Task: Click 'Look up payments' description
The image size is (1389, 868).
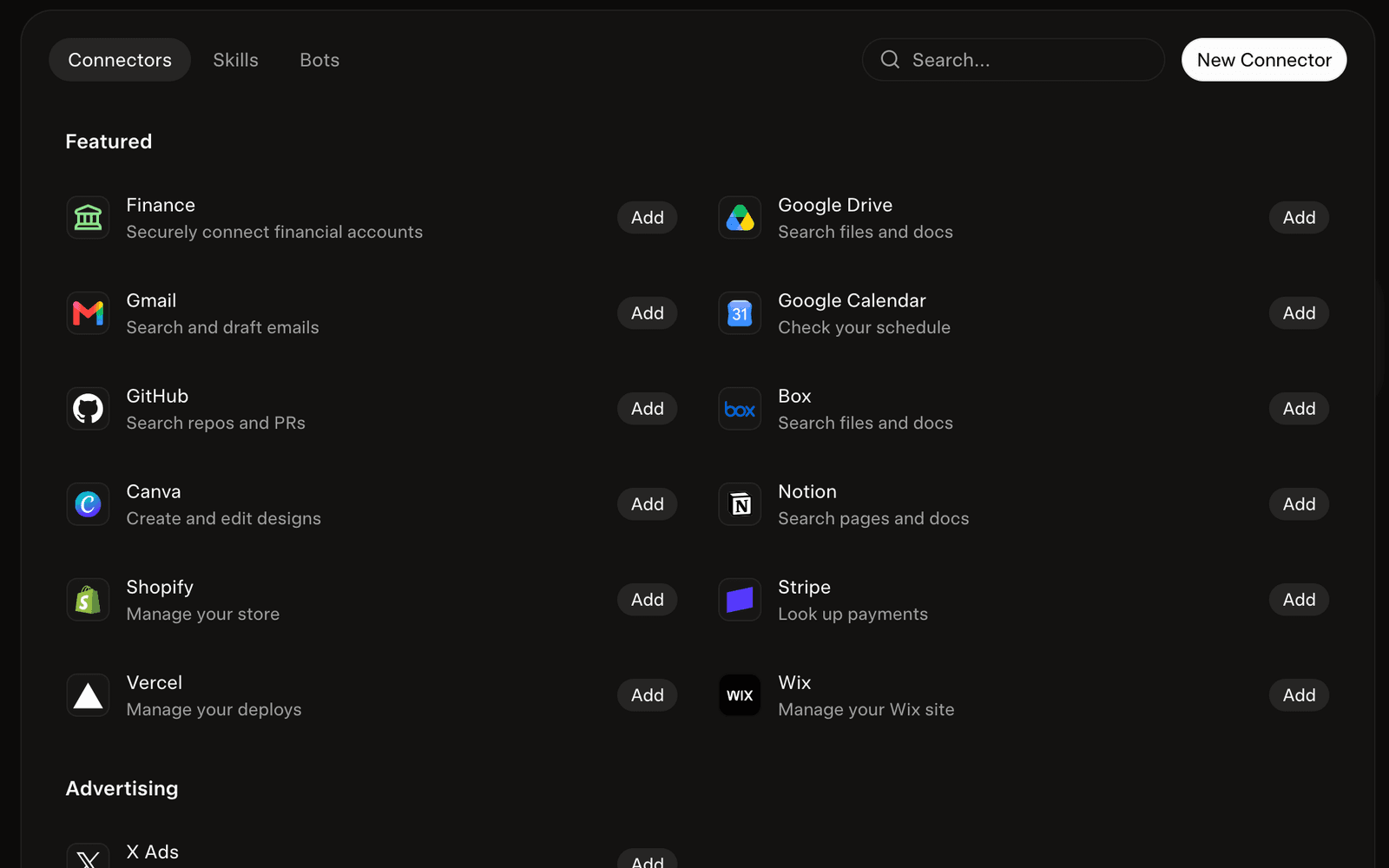Action: (x=853, y=614)
